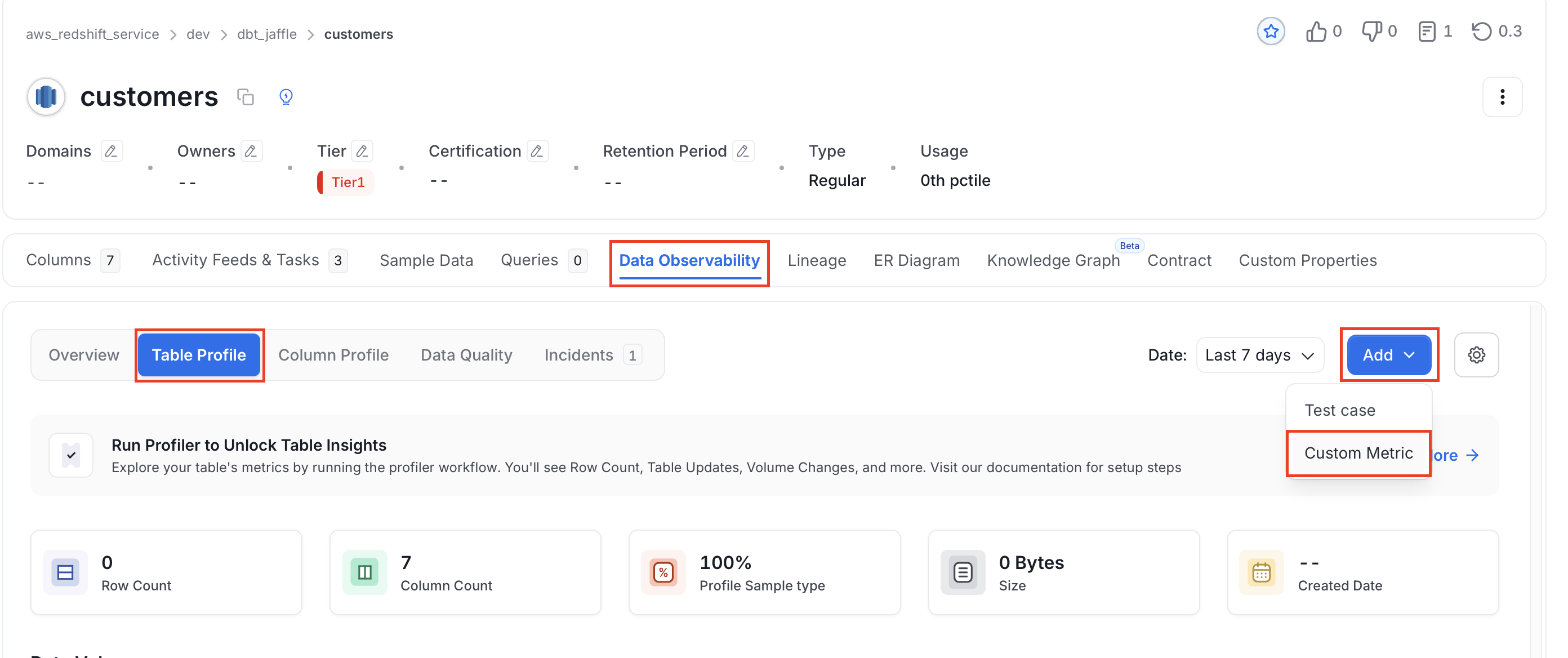Screen dimensions: 1568x658
Task: Open version history 0.3 icon
Action: coord(1482,31)
